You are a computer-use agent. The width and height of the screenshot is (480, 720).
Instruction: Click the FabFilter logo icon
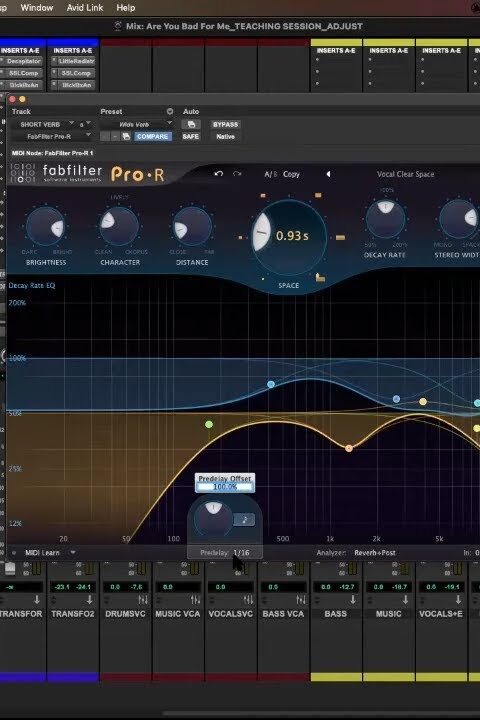coord(23,173)
